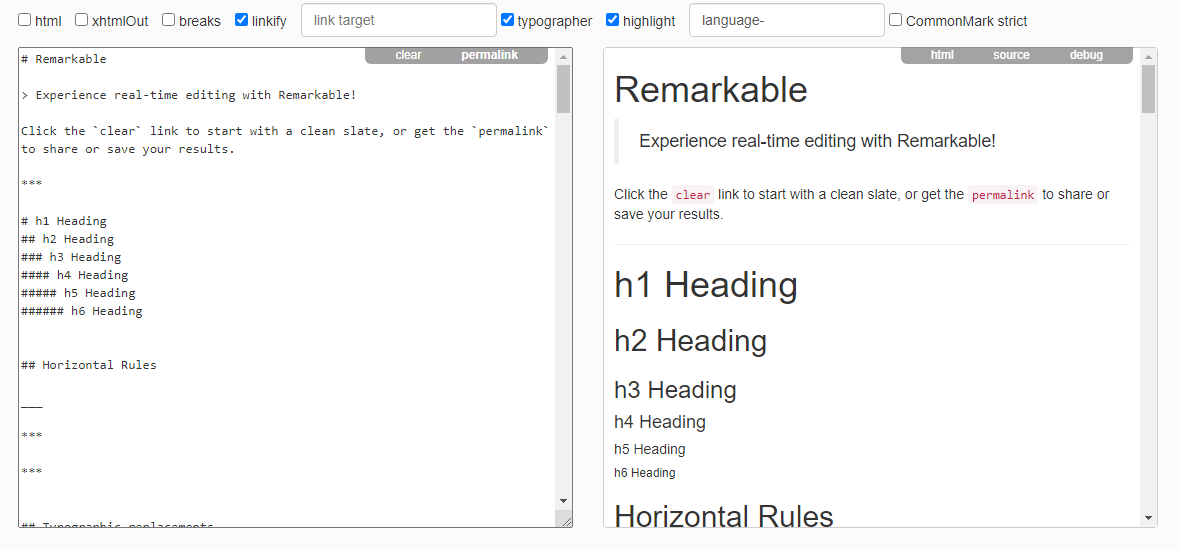The image size is (1179, 550).
Task: Click the rendered h4 Heading
Action: 660,422
